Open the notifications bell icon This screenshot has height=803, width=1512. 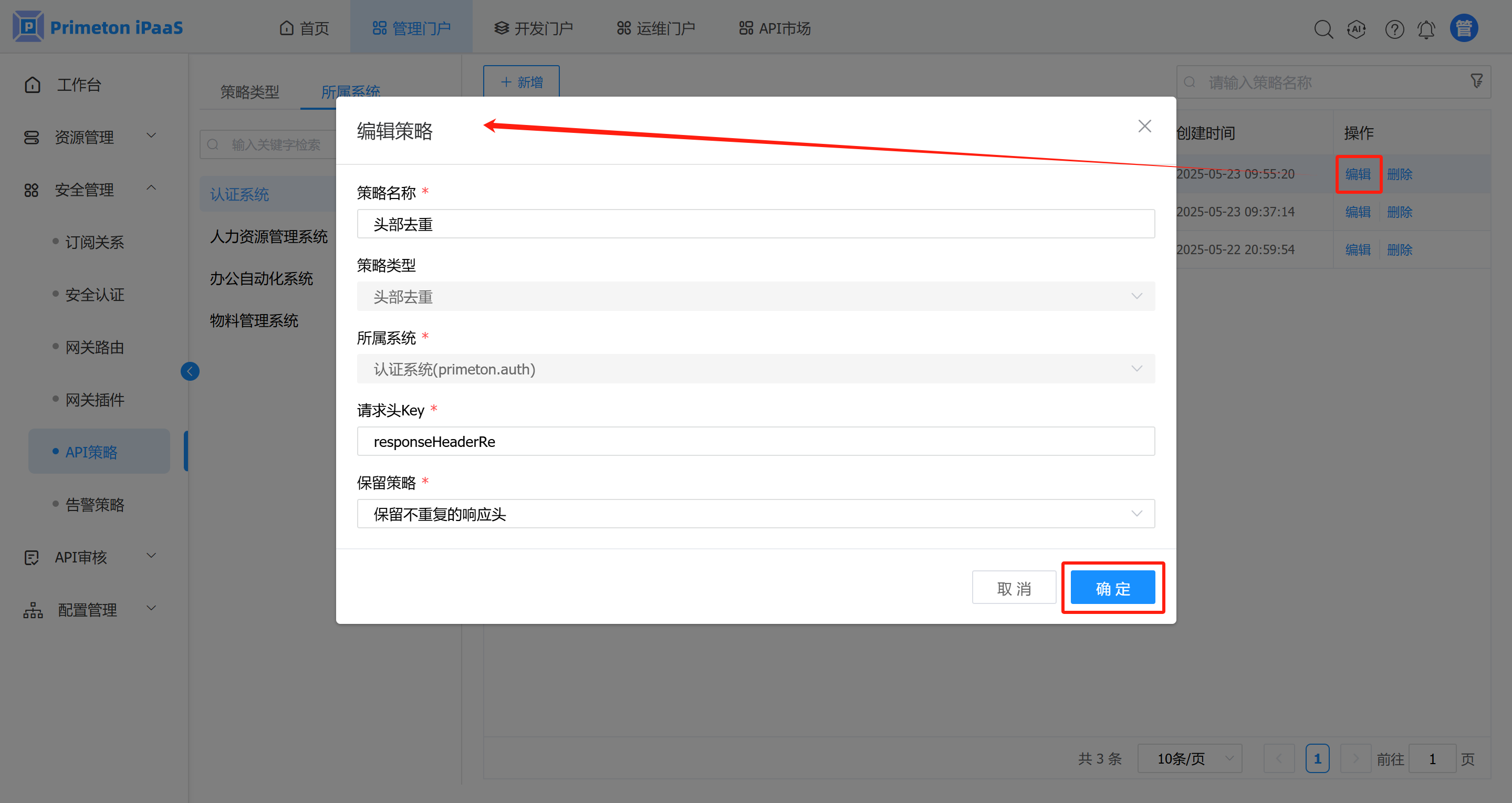1426,29
